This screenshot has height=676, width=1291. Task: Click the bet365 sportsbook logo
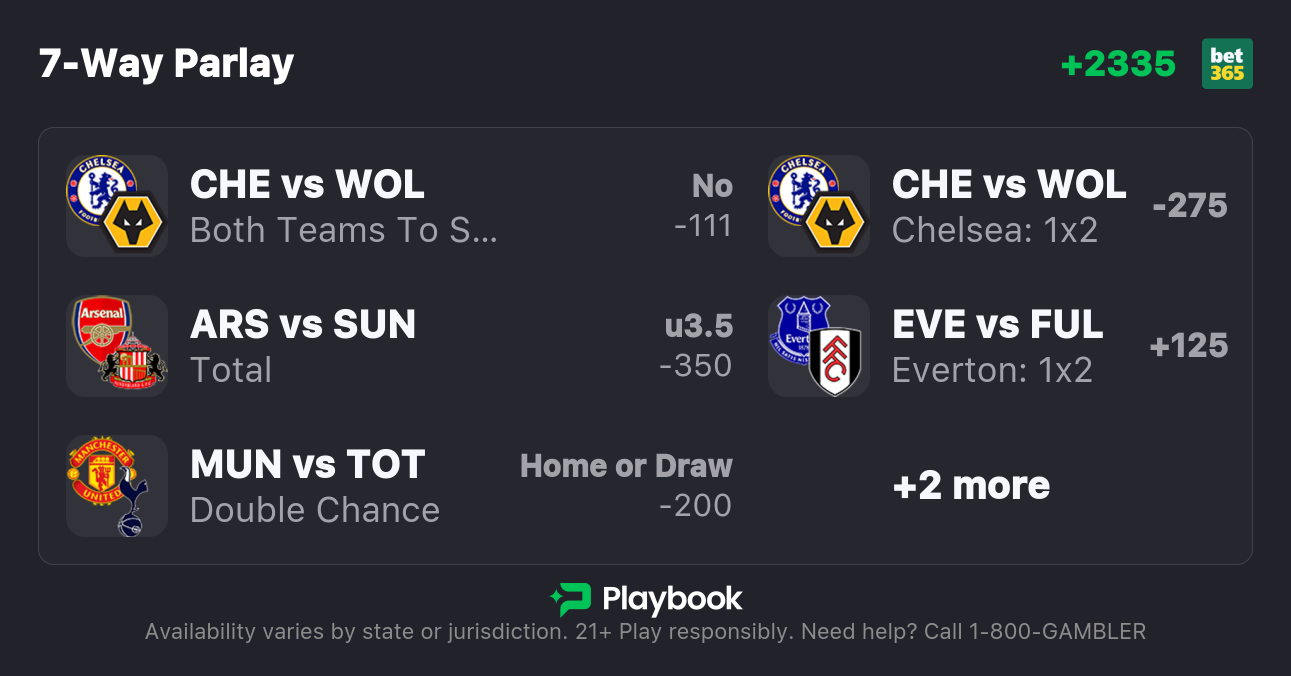pyautogui.click(x=1227, y=64)
